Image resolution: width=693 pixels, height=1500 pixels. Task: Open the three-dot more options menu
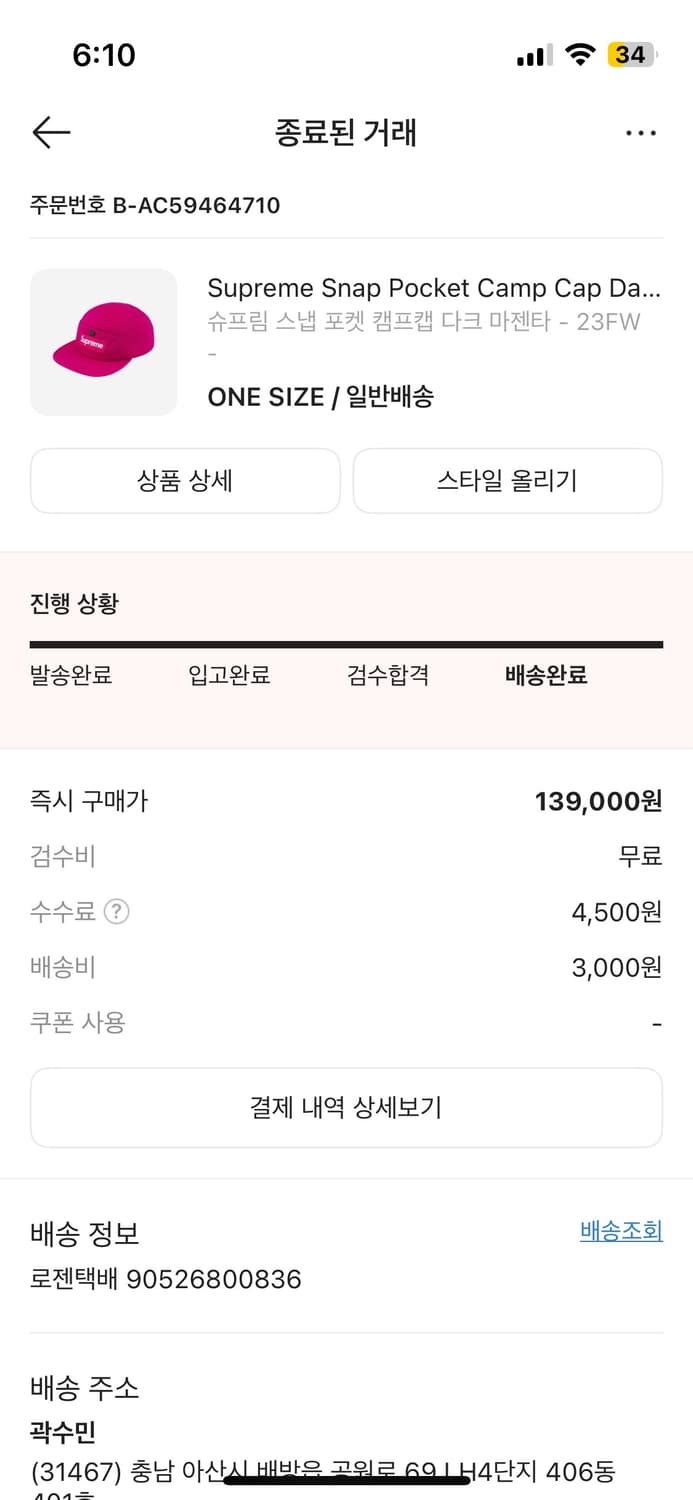[x=640, y=133]
